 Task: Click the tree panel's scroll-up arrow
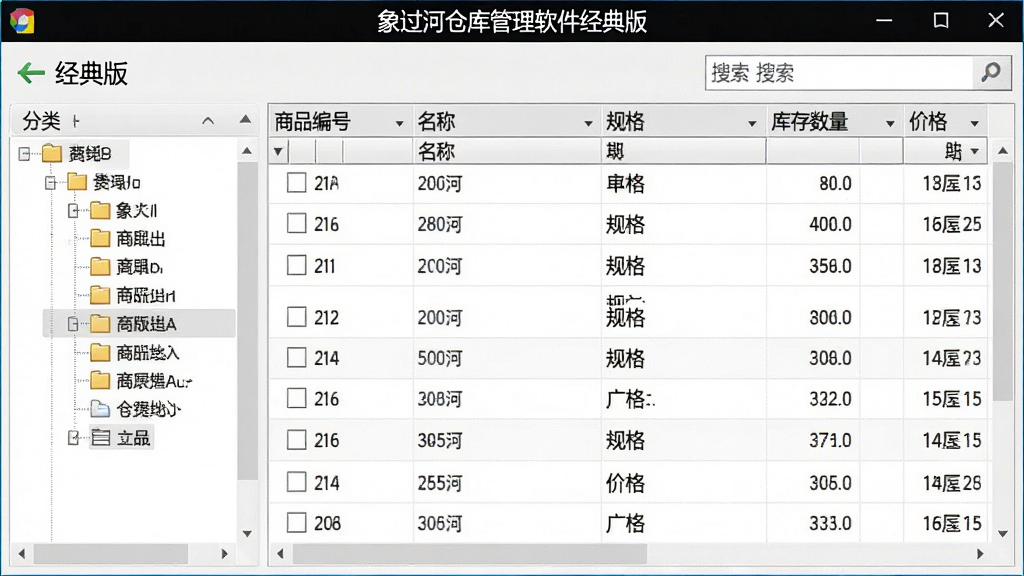(x=247, y=151)
